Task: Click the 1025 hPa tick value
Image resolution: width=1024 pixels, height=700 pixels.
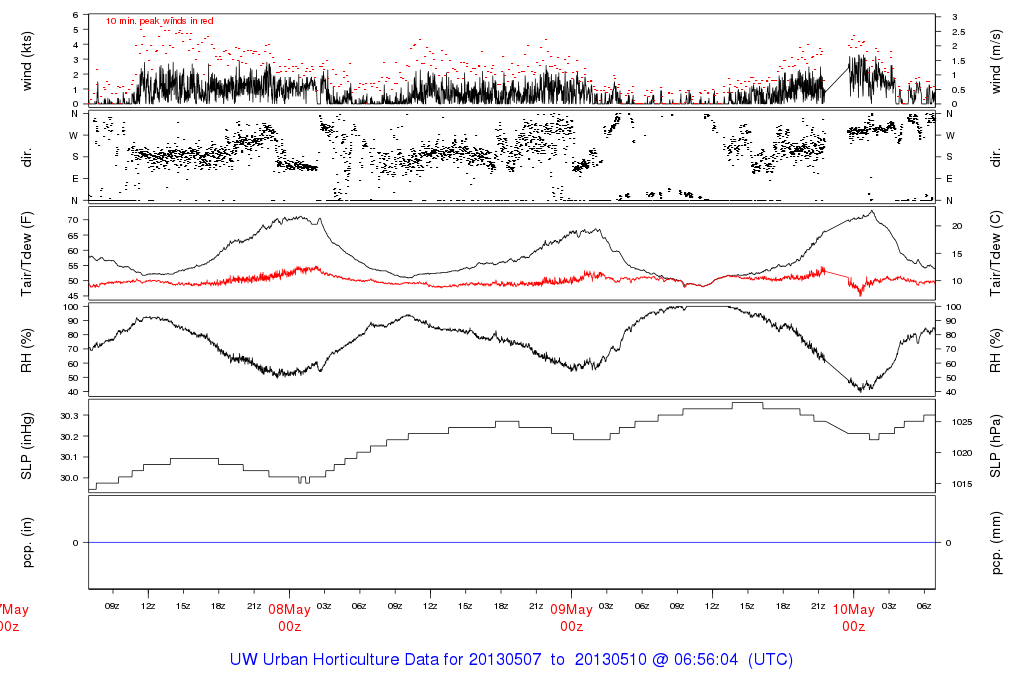Action: point(962,422)
